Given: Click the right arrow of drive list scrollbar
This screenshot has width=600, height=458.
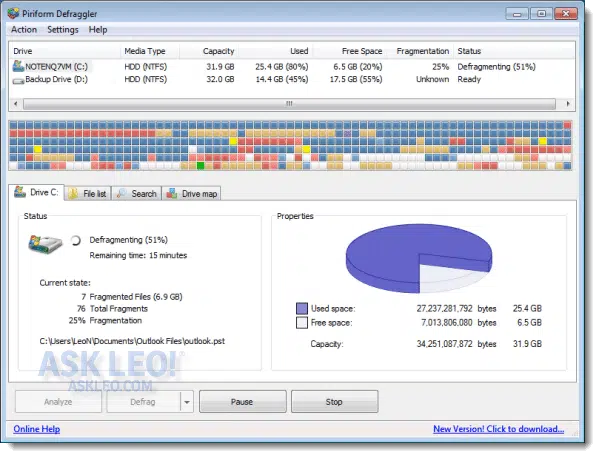Looking at the screenshot, I should [567, 104].
